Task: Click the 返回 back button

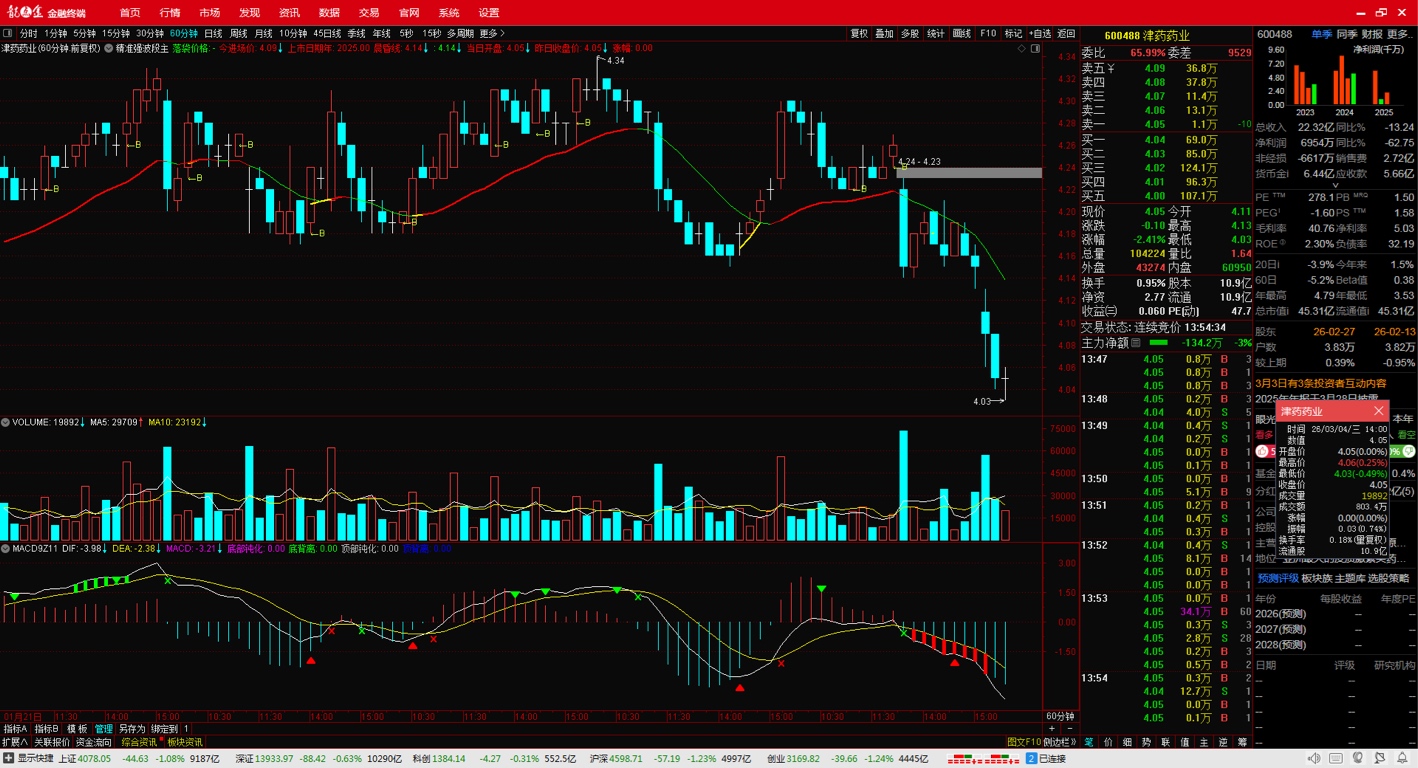Action: (x=1066, y=33)
